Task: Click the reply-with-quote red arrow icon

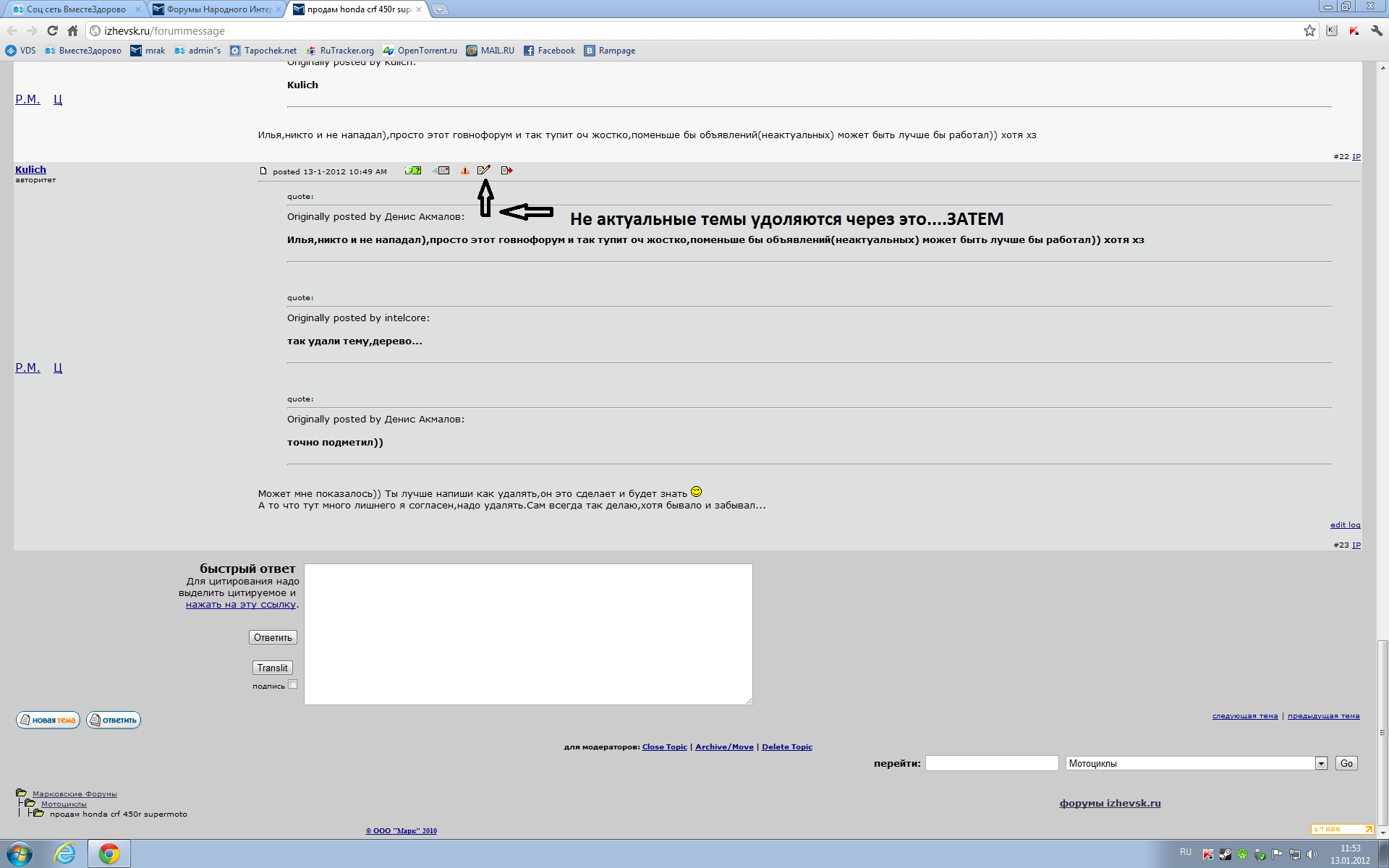Action: (506, 171)
